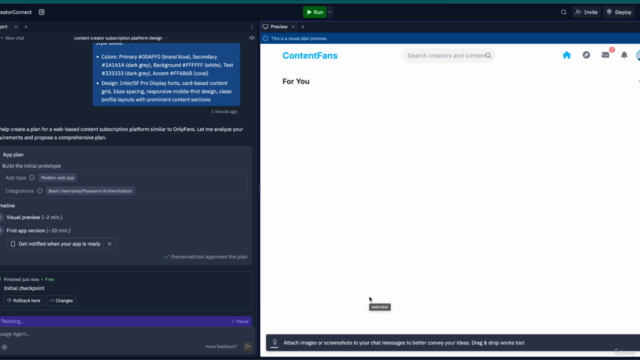Click the ContentFans logo
The height and width of the screenshot is (360, 640).
click(x=310, y=56)
